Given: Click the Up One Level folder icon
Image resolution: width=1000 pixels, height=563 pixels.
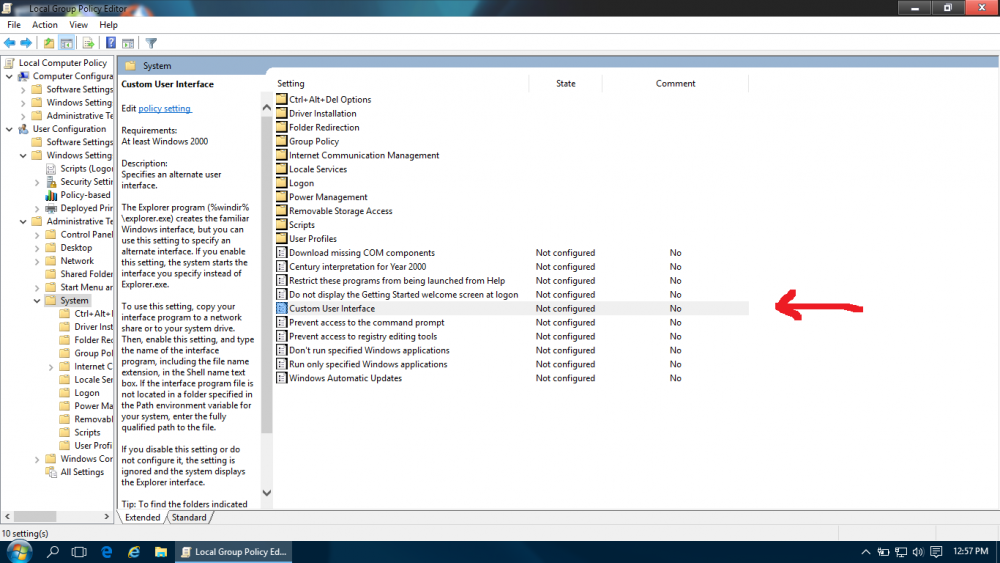Looking at the screenshot, I should [x=49, y=43].
